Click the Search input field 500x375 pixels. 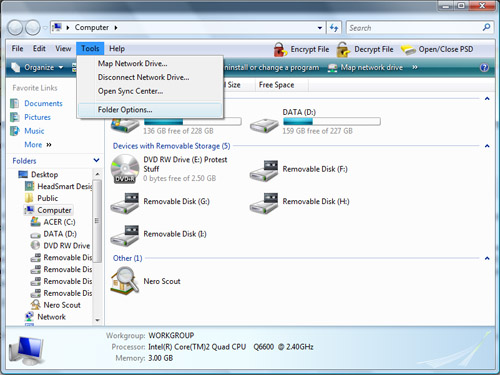(414, 28)
